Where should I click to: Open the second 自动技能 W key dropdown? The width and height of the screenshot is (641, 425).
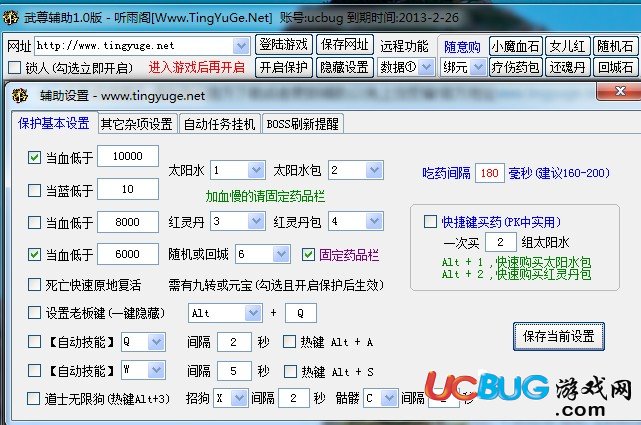156,371
